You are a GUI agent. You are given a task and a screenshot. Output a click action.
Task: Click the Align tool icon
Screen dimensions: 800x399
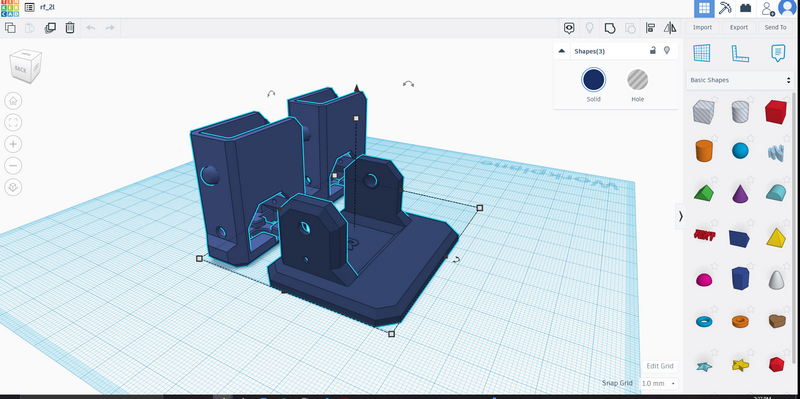point(651,28)
